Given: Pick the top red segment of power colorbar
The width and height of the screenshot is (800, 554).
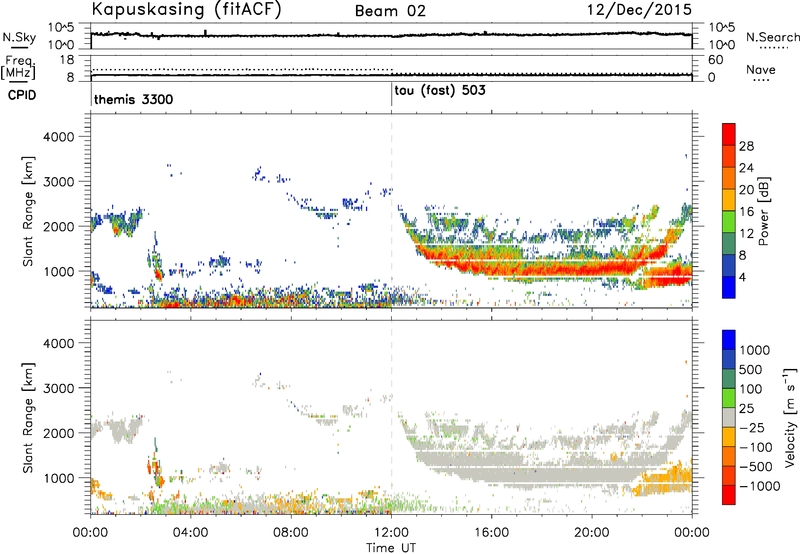Looking at the screenshot, I should tap(729, 134).
